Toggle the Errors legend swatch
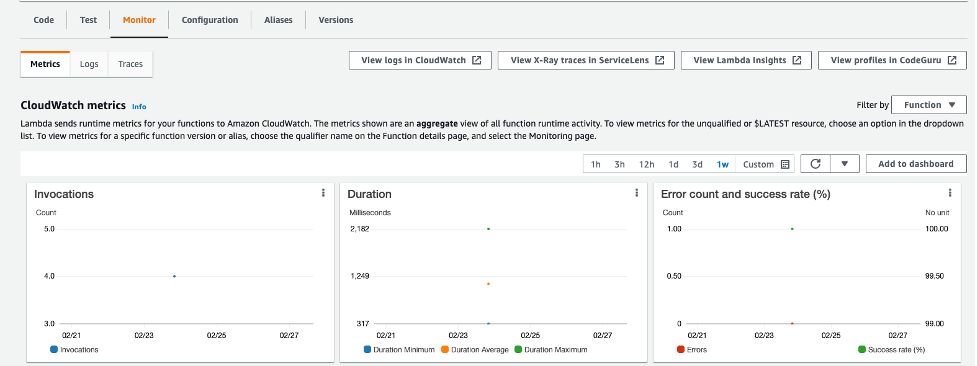977x366 pixels. click(x=680, y=350)
